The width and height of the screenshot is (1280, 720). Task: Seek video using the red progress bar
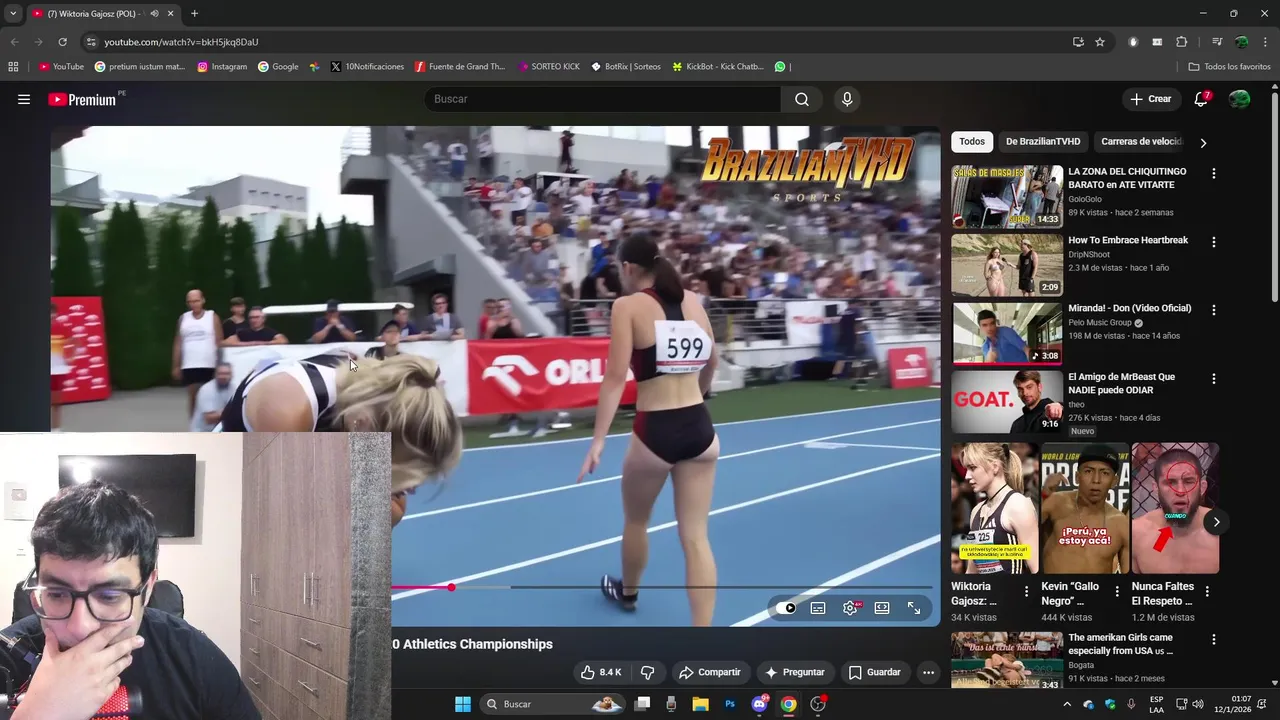(x=660, y=587)
